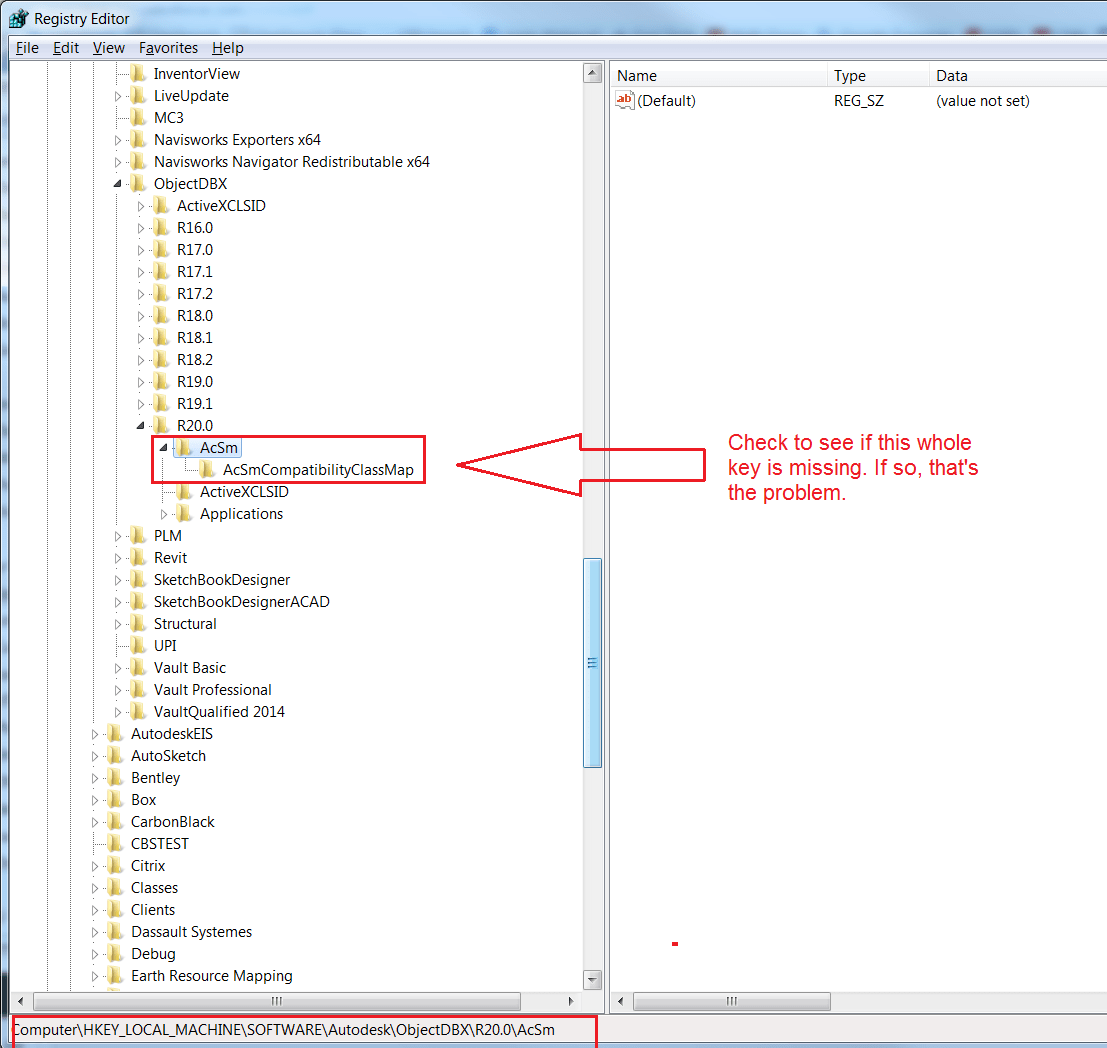This screenshot has width=1107, height=1048.
Task: Click the R20.0 folder icon
Action: [162, 425]
